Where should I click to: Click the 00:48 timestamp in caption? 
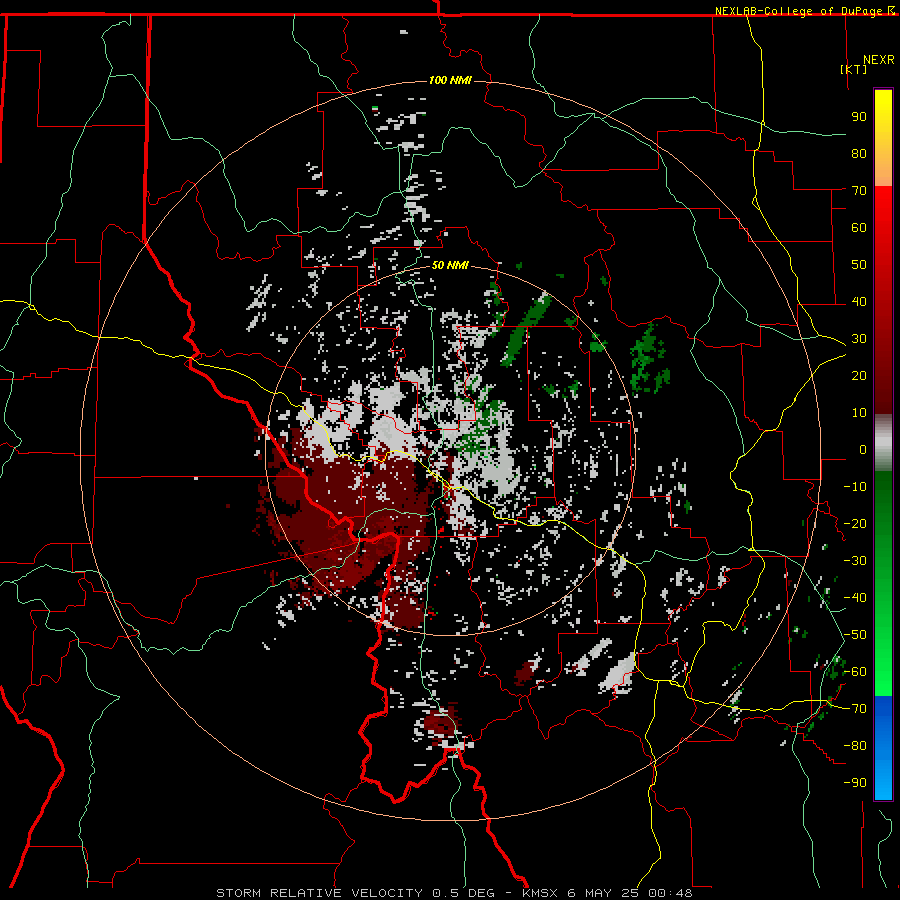(670, 893)
